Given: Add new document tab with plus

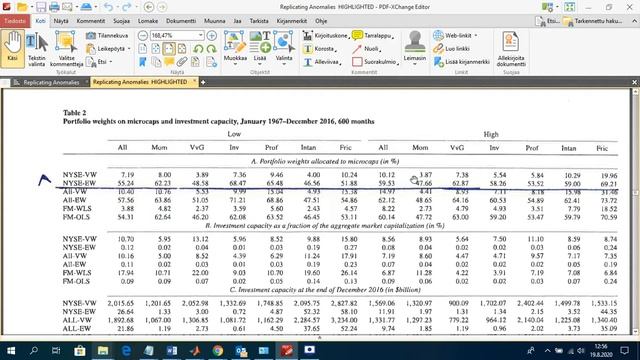Looking at the screenshot, I should pos(203,82).
